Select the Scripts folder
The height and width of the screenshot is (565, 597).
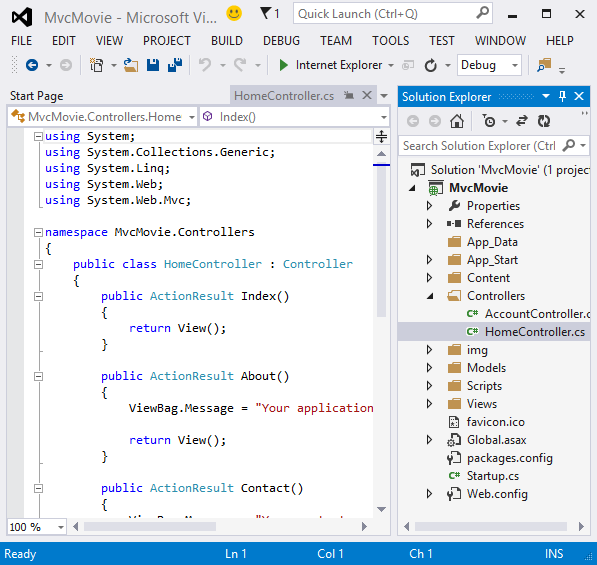[x=484, y=386]
